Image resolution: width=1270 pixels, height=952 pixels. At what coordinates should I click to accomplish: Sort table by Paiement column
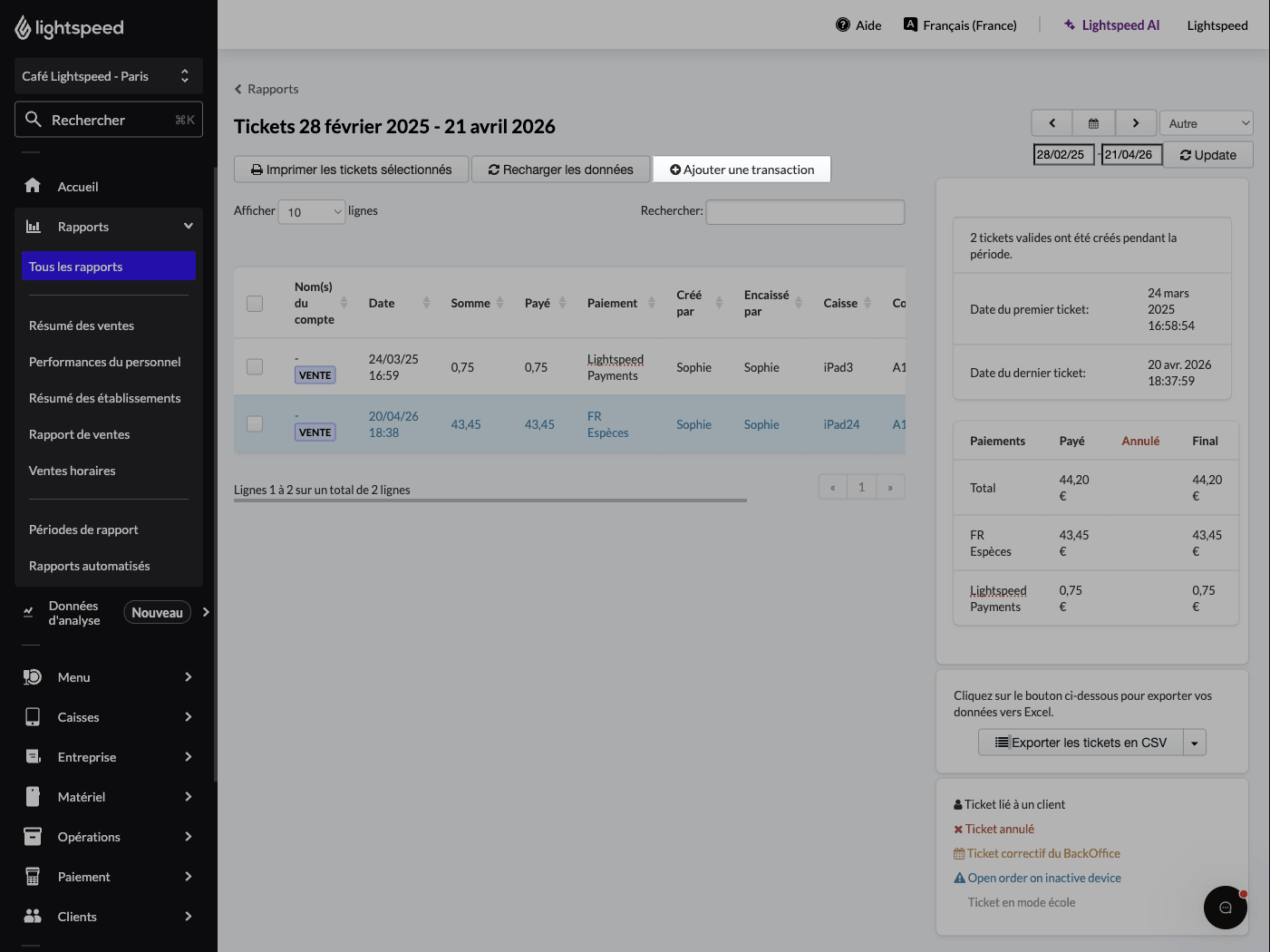(x=651, y=303)
